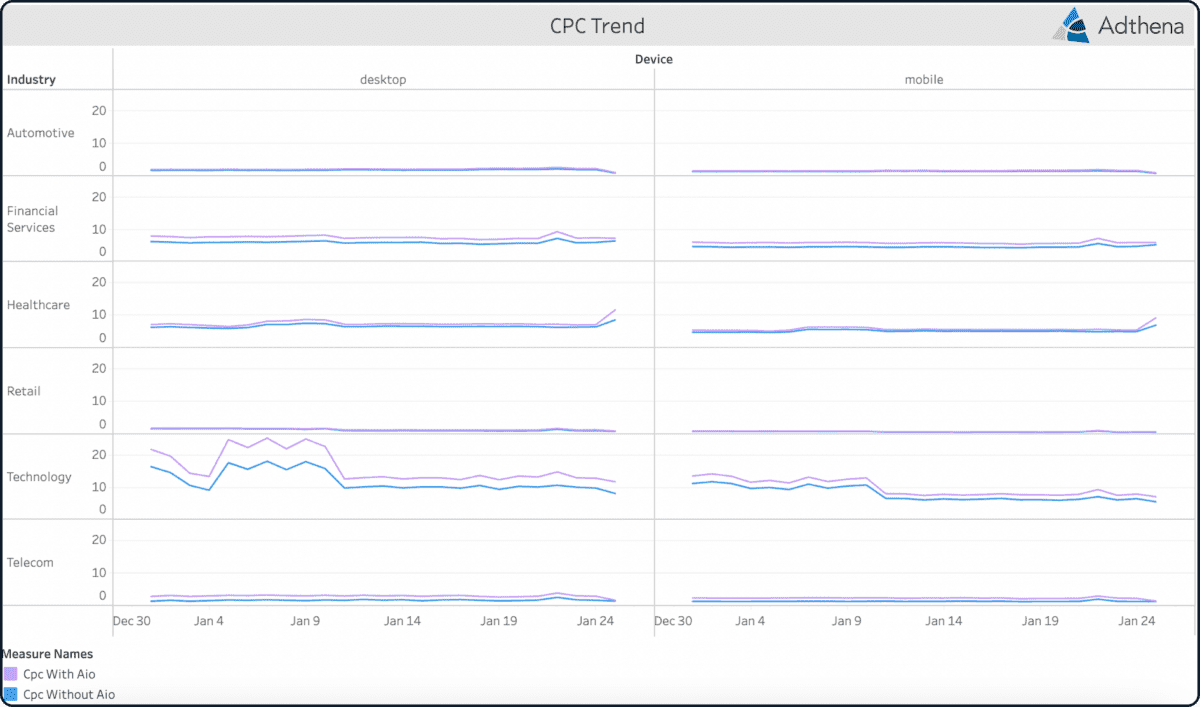This screenshot has height=707, width=1200.
Task: Click the mobile column header
Action: (923, 79)
